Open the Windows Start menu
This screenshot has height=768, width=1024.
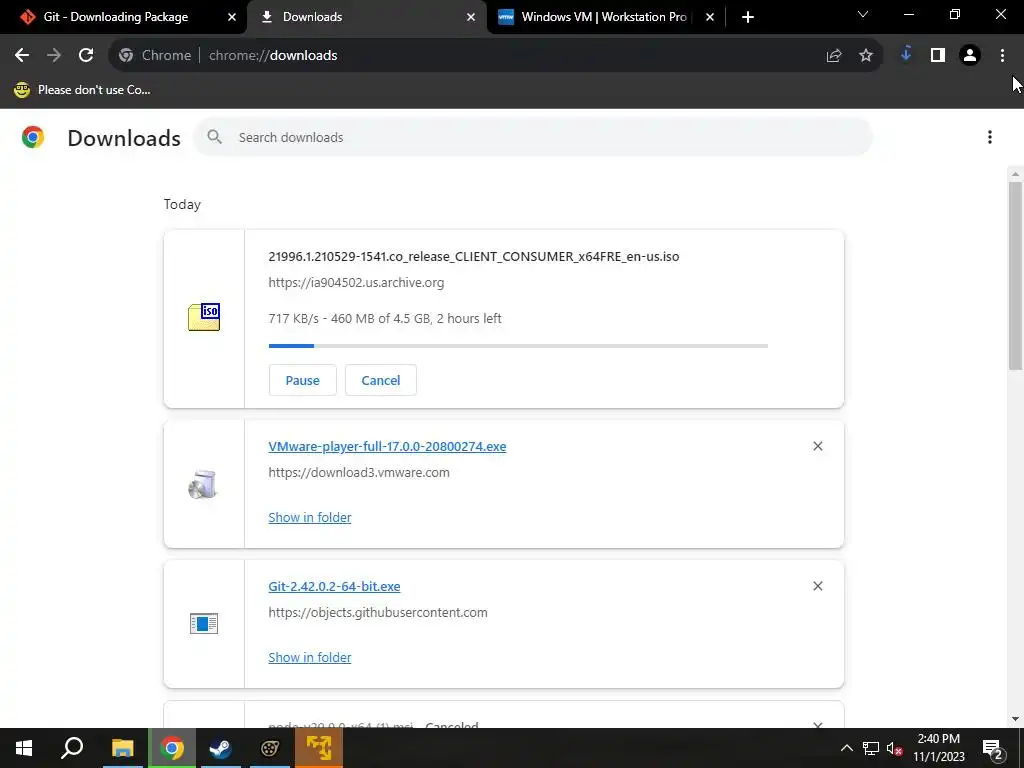(x=24, y=748)
